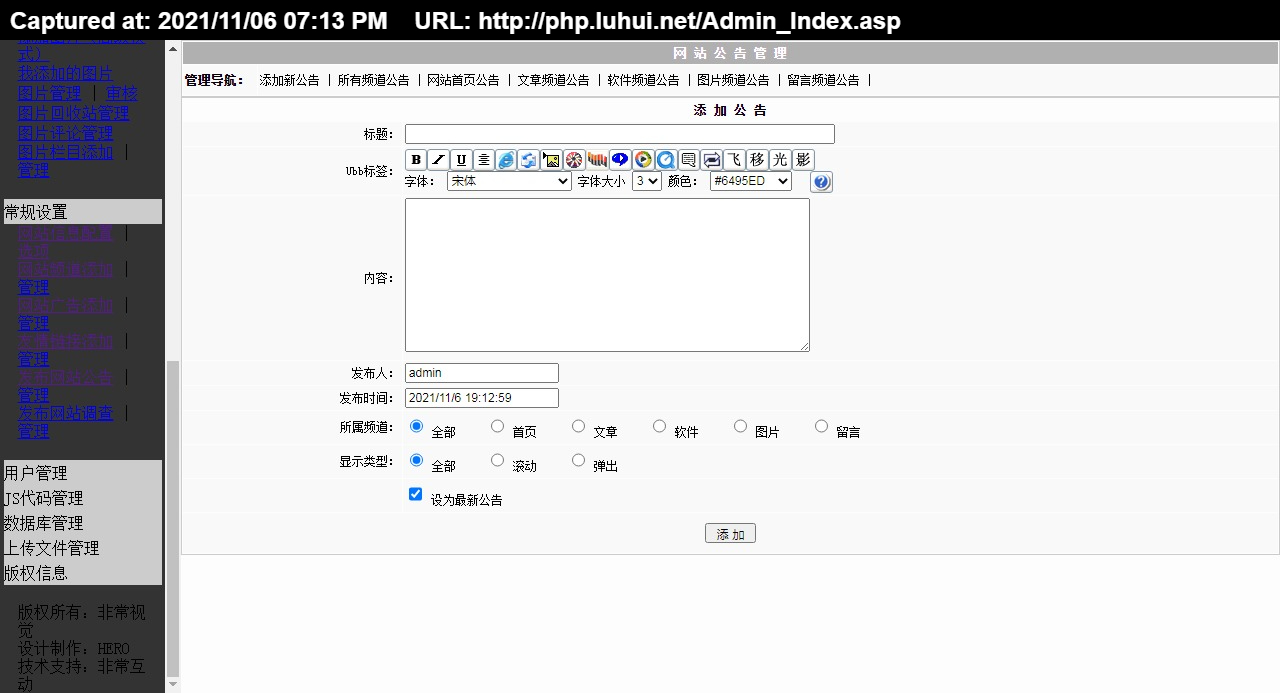Focus the 标题 title field
Image resolution: width=1280 pixels, height=693 pixels.
619,134
